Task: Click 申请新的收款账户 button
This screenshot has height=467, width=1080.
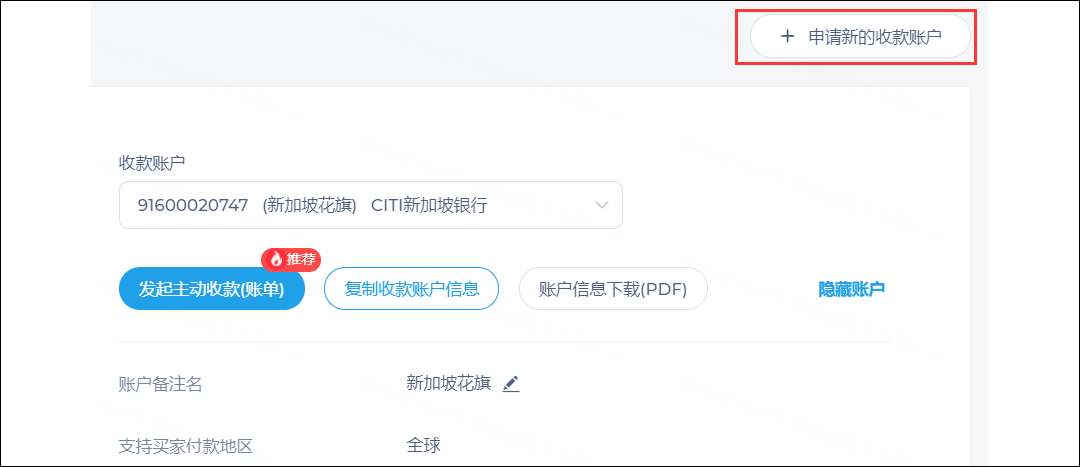Action: [x=860, y=37]
